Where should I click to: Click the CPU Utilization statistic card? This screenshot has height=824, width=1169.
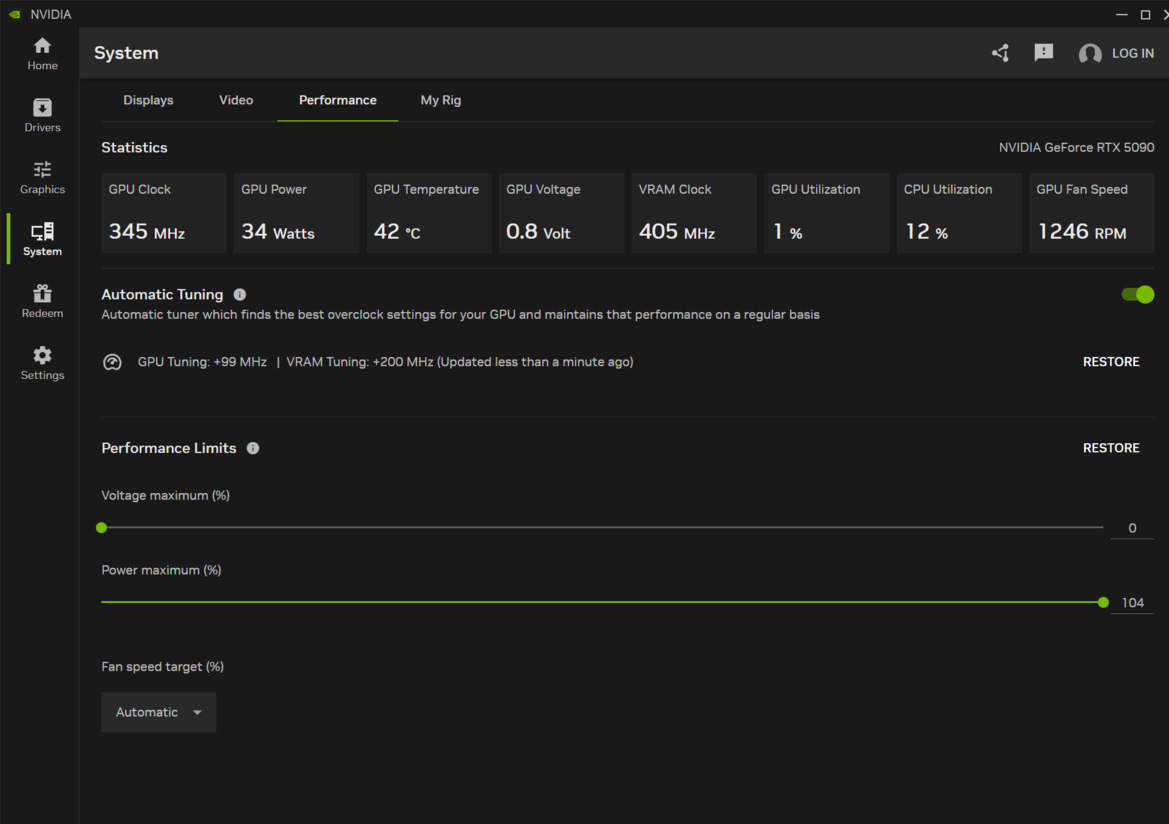[x=960, y=213]
